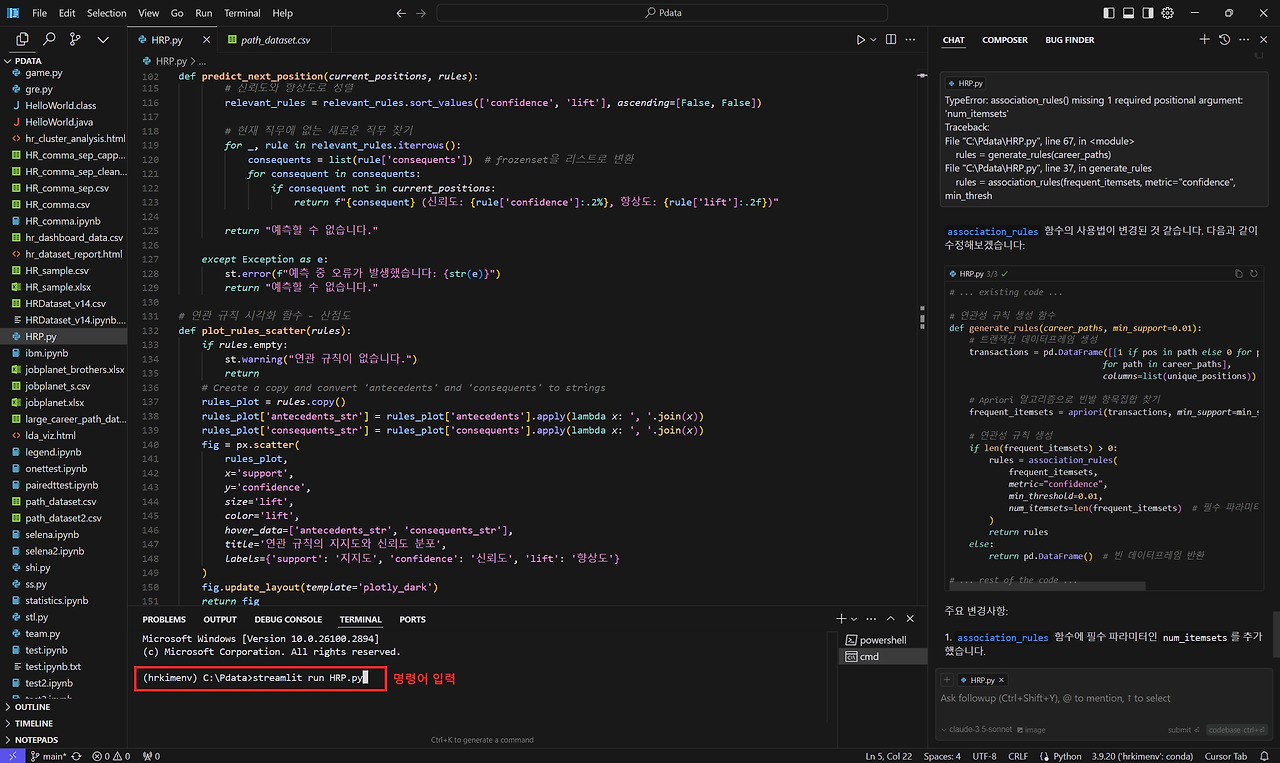The image size is (1280, 763).
Task: Switch to the BUG FINDER tab
Action: tap(1070, 40)
